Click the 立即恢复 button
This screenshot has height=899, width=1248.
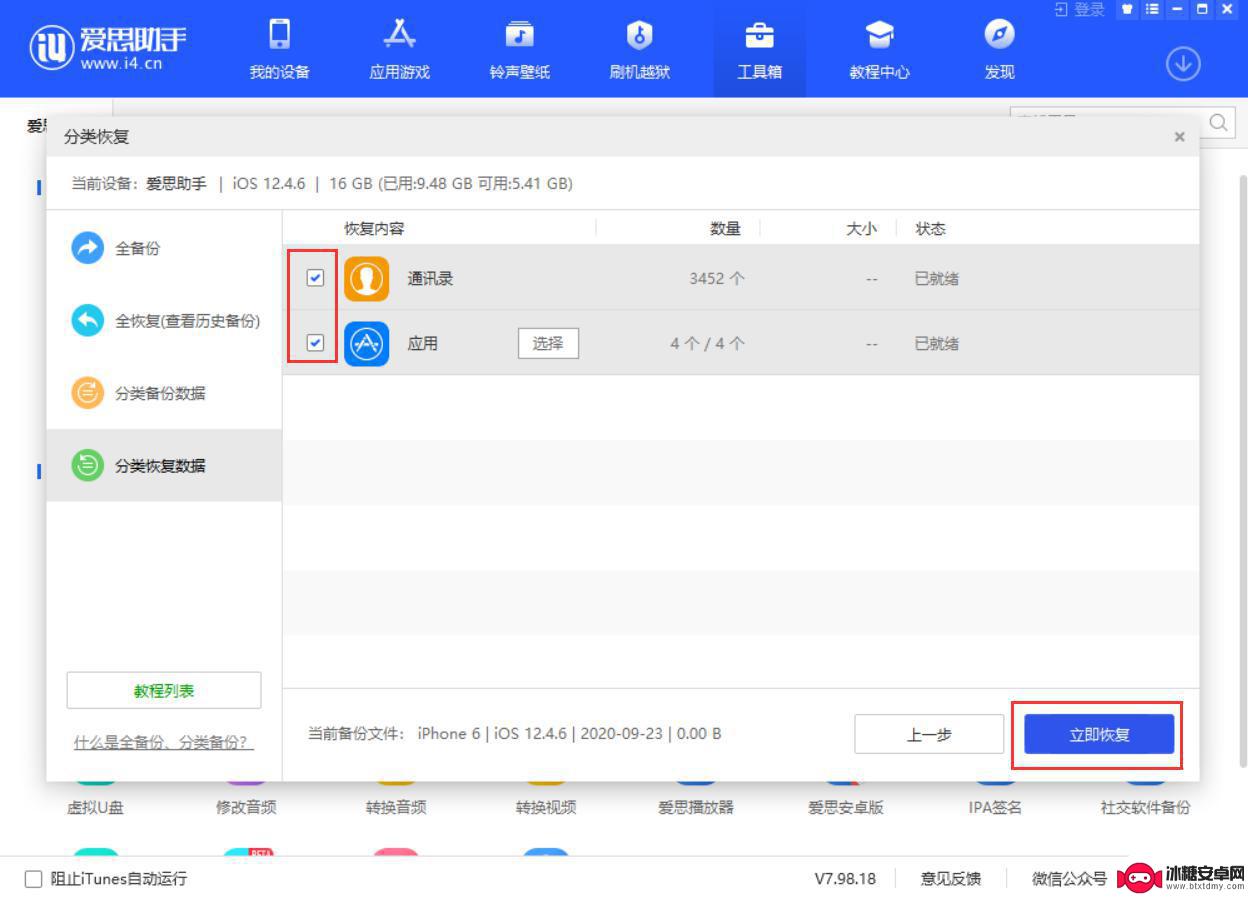click(x=1099, y=735)
